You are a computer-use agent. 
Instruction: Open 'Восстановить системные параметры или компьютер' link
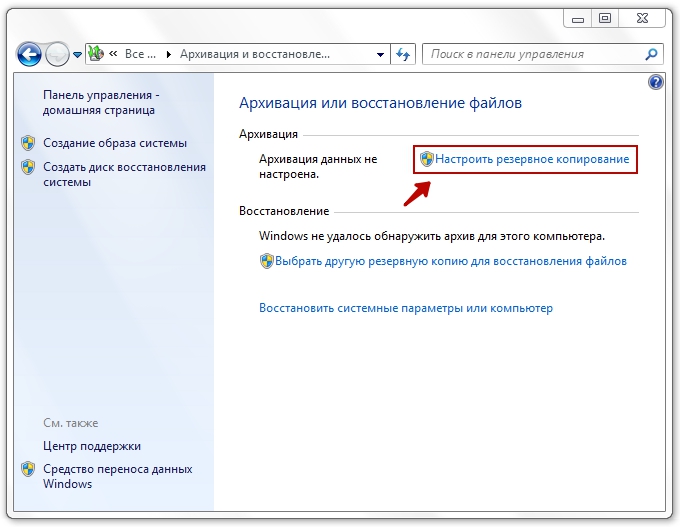pos(406,308)
